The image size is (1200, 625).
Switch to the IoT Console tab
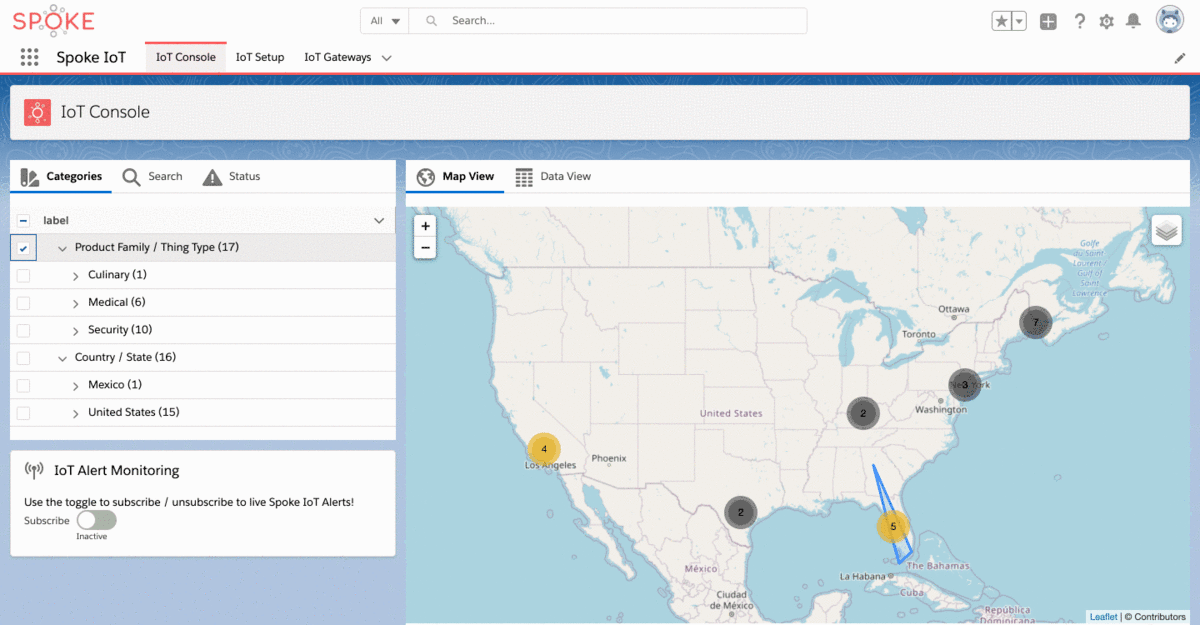click(x=186, y=57)
